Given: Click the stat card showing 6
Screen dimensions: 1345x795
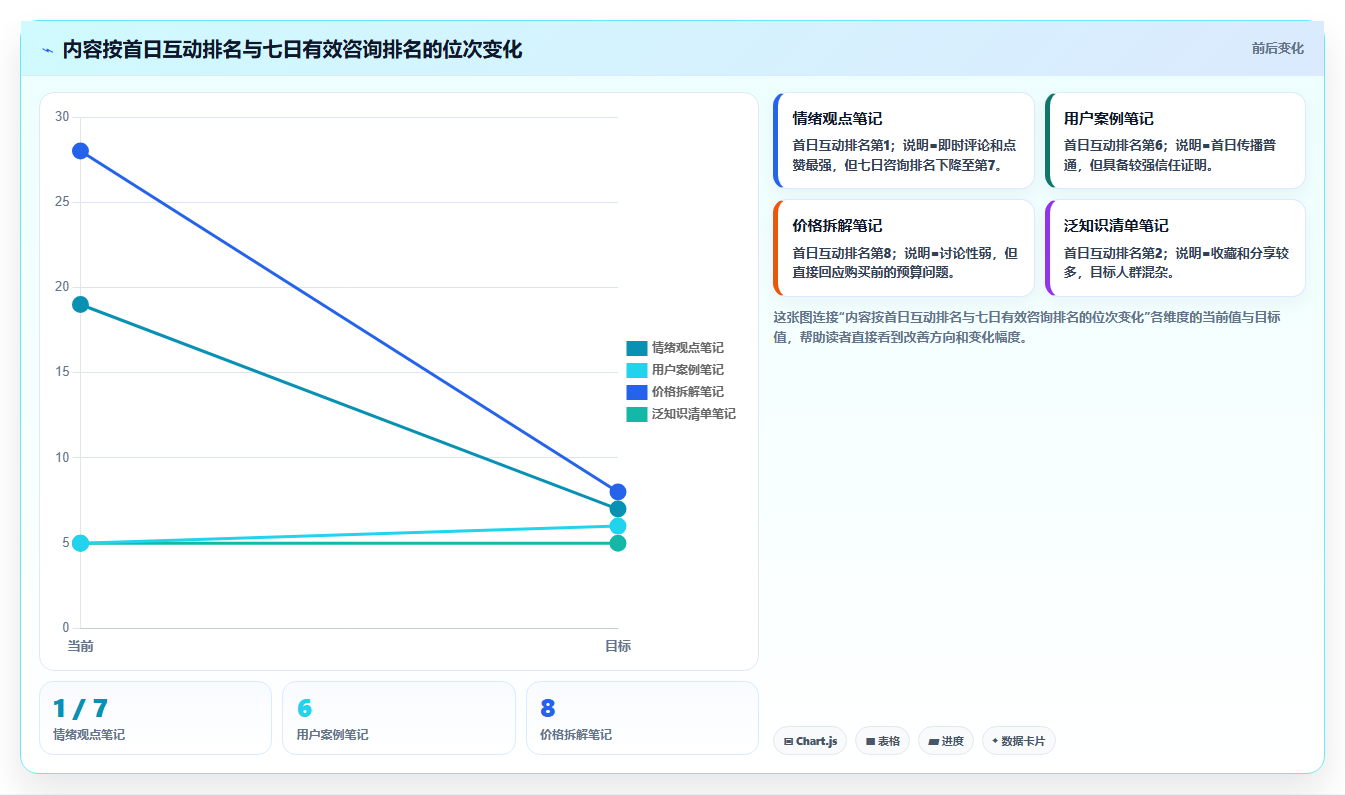Looking at the screenshot, I should [399, 718].
